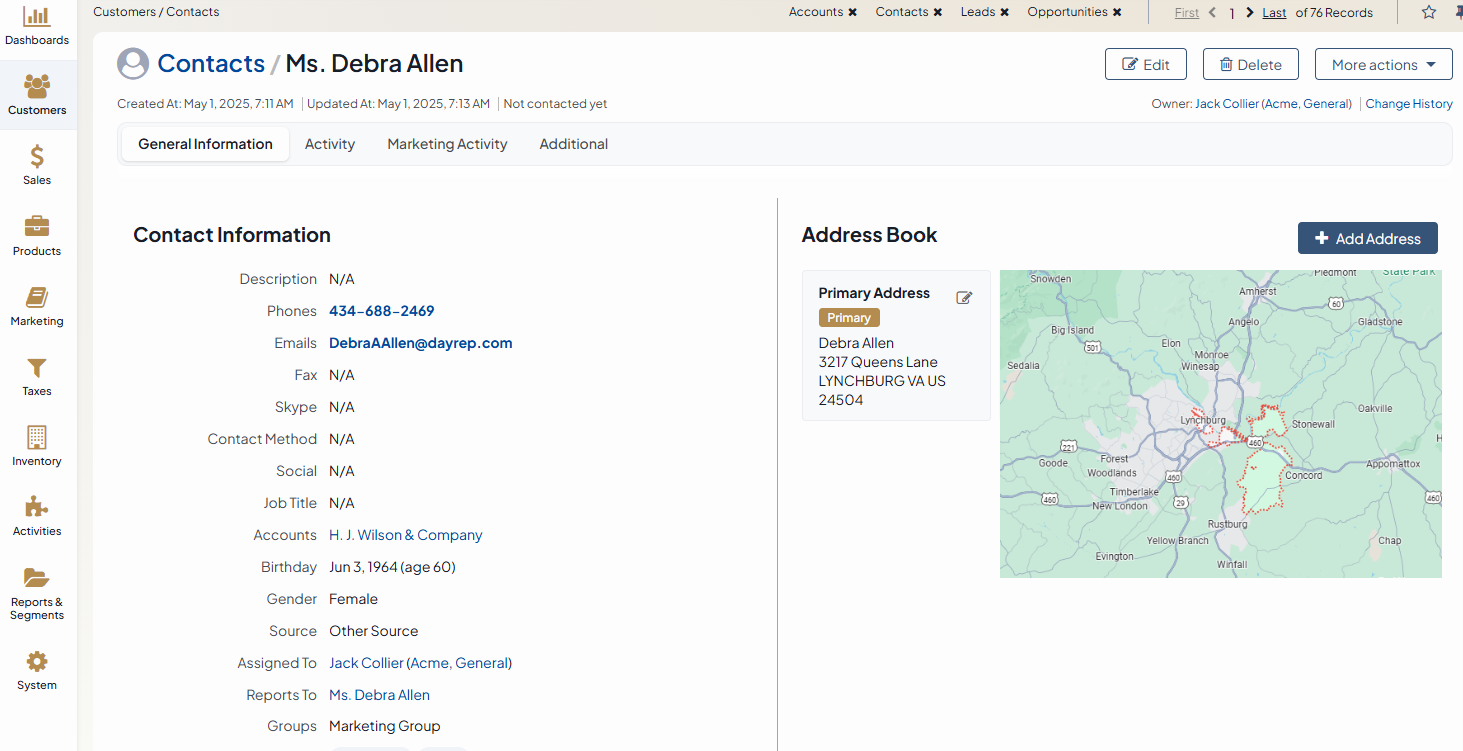Open the Dashboards sidebar icon
Screen dimensions: 1463x751
(37, 17)
